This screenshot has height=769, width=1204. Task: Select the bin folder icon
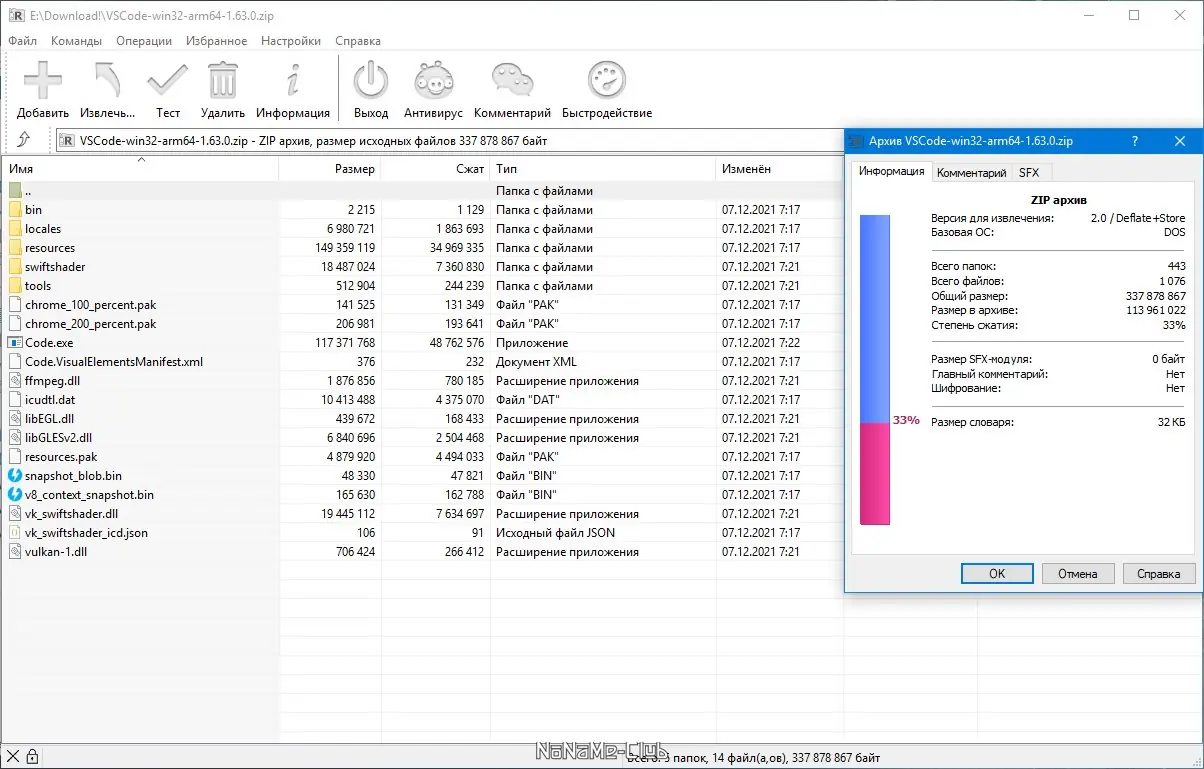click(15, 210)
